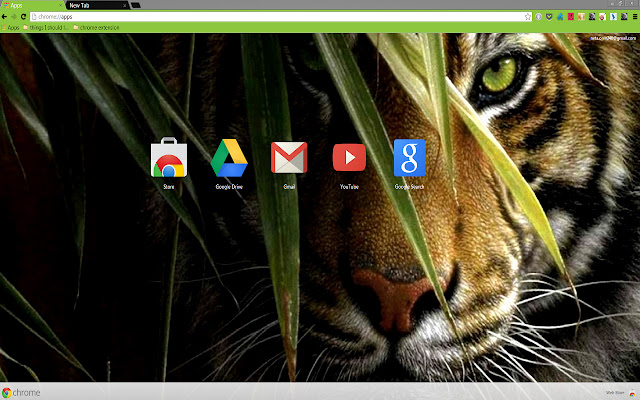The height and width of the screenshot is (400, 640).
Task: Launch the YouTube app
Action: (x=349, y=157)
